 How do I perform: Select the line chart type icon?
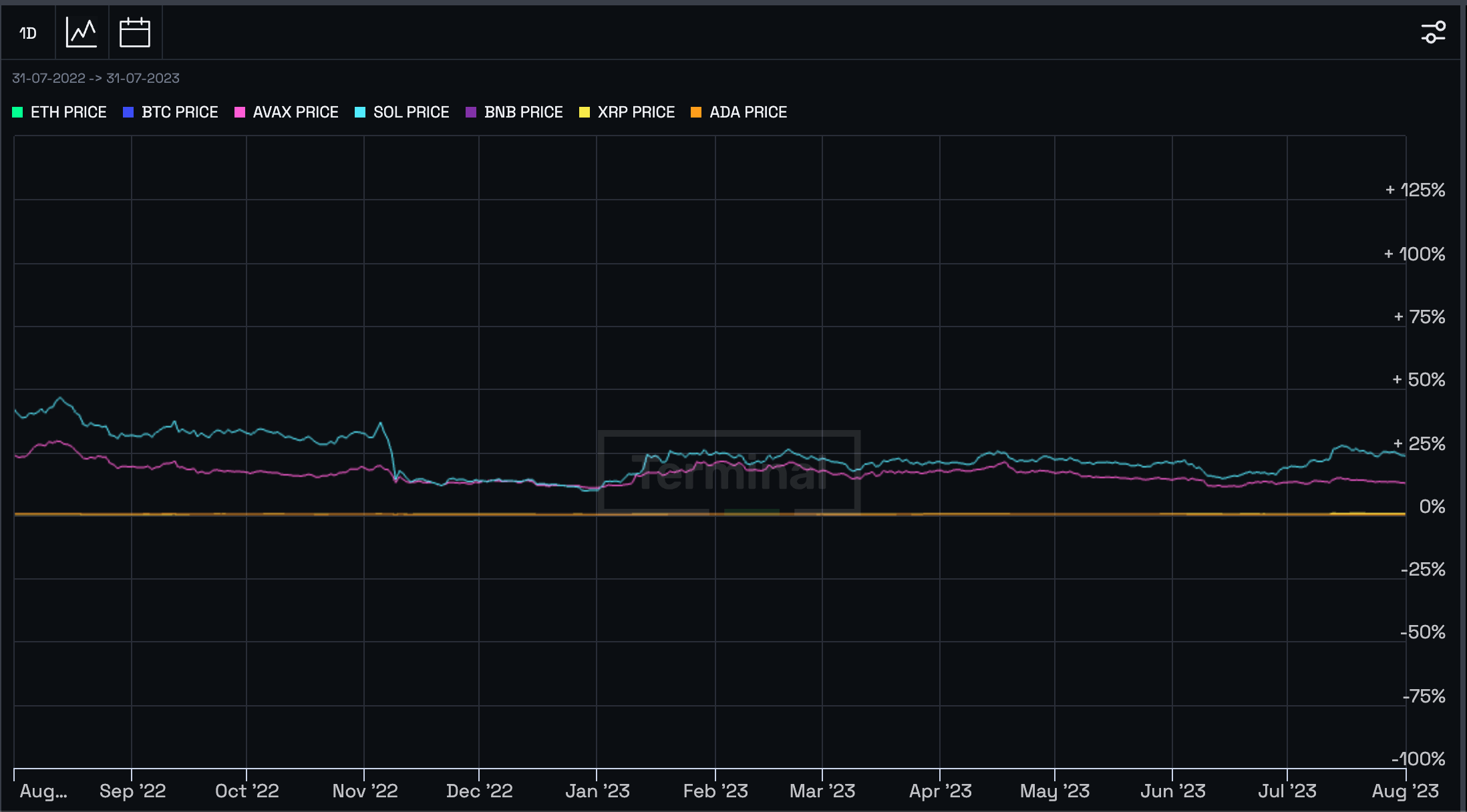pyautogui.click(x=81, y=33)
